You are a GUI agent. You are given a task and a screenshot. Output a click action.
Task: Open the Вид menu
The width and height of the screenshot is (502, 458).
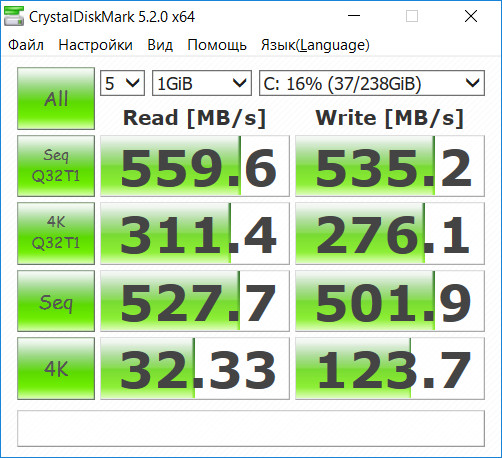[x=160, y=45]
